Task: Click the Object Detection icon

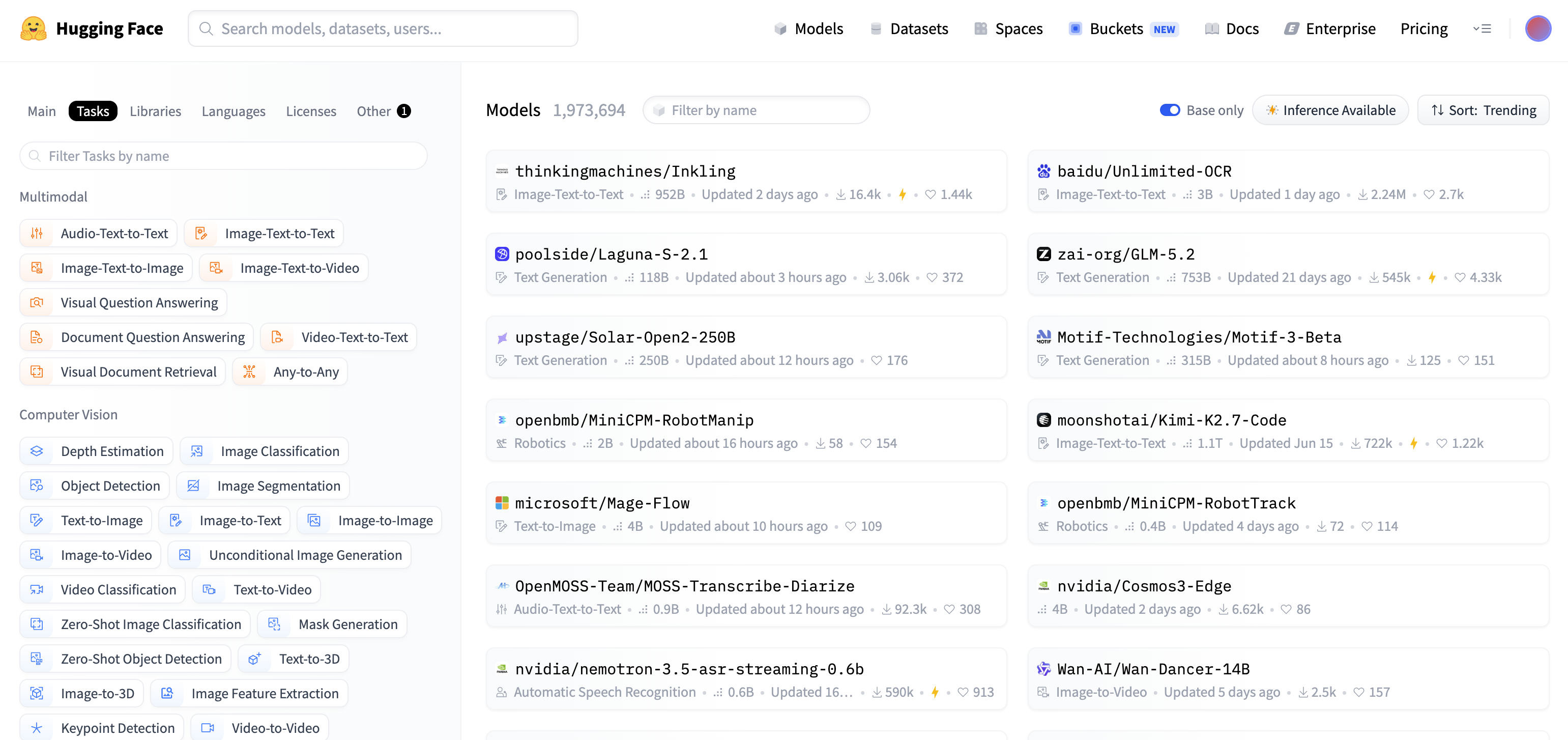Action: pos(37,486)
